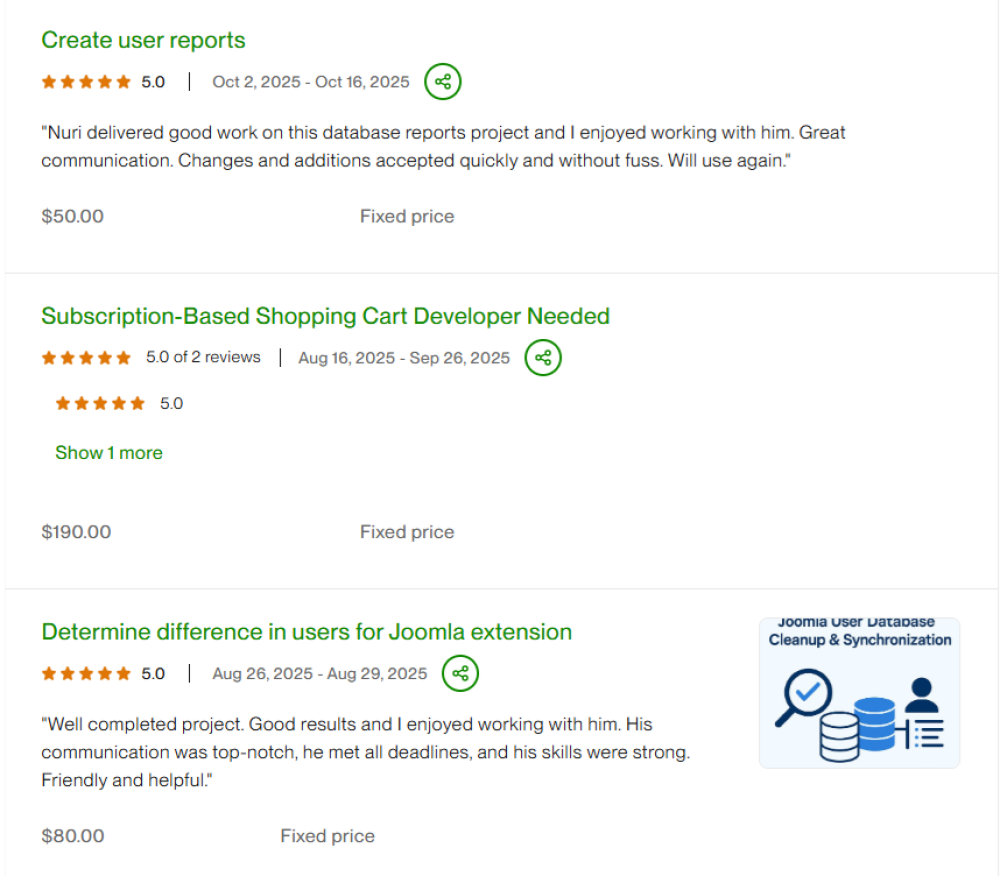Click the $190.00 price amount

point(76,532)
